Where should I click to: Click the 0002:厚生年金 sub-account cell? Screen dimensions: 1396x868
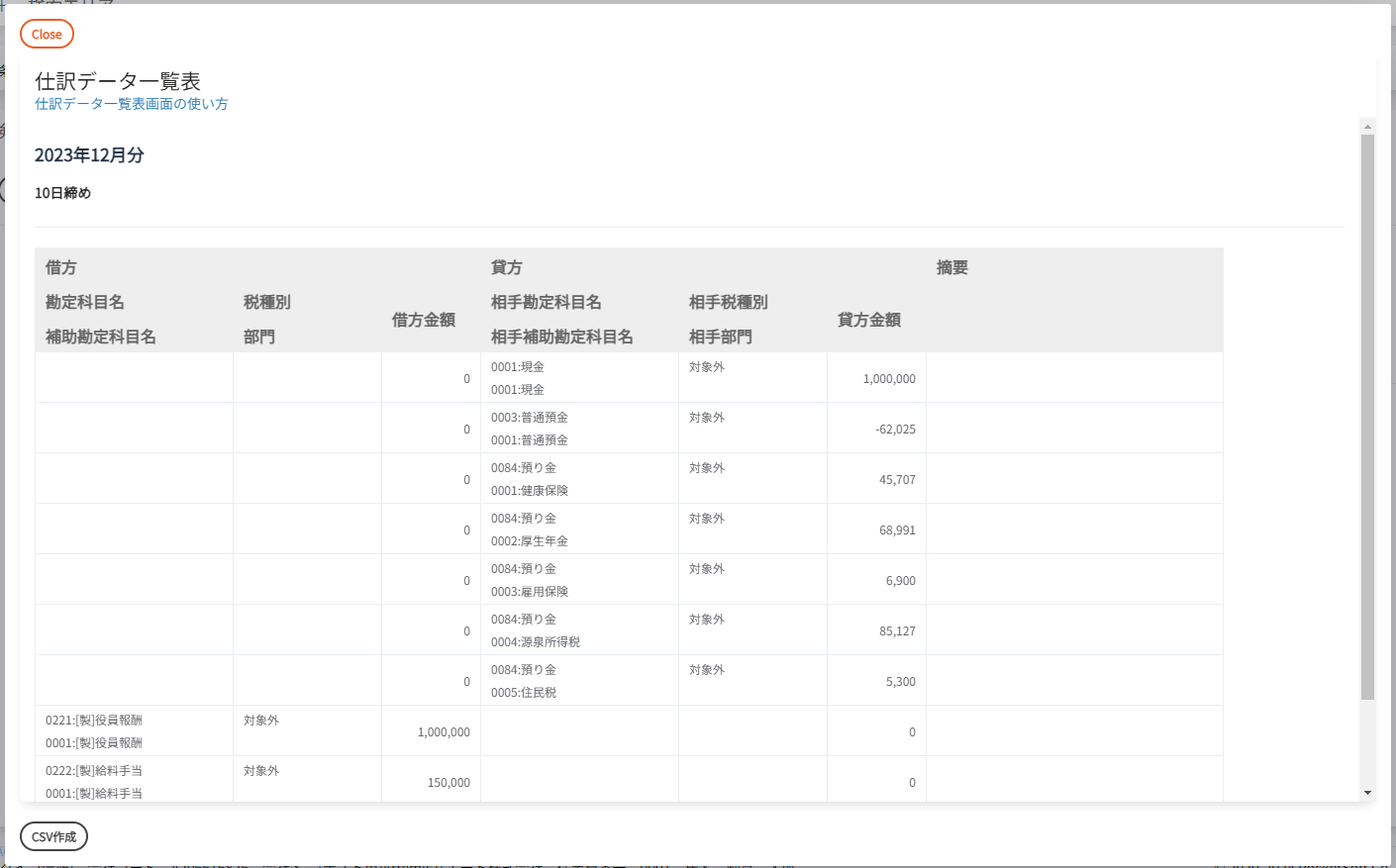point(530,541)
